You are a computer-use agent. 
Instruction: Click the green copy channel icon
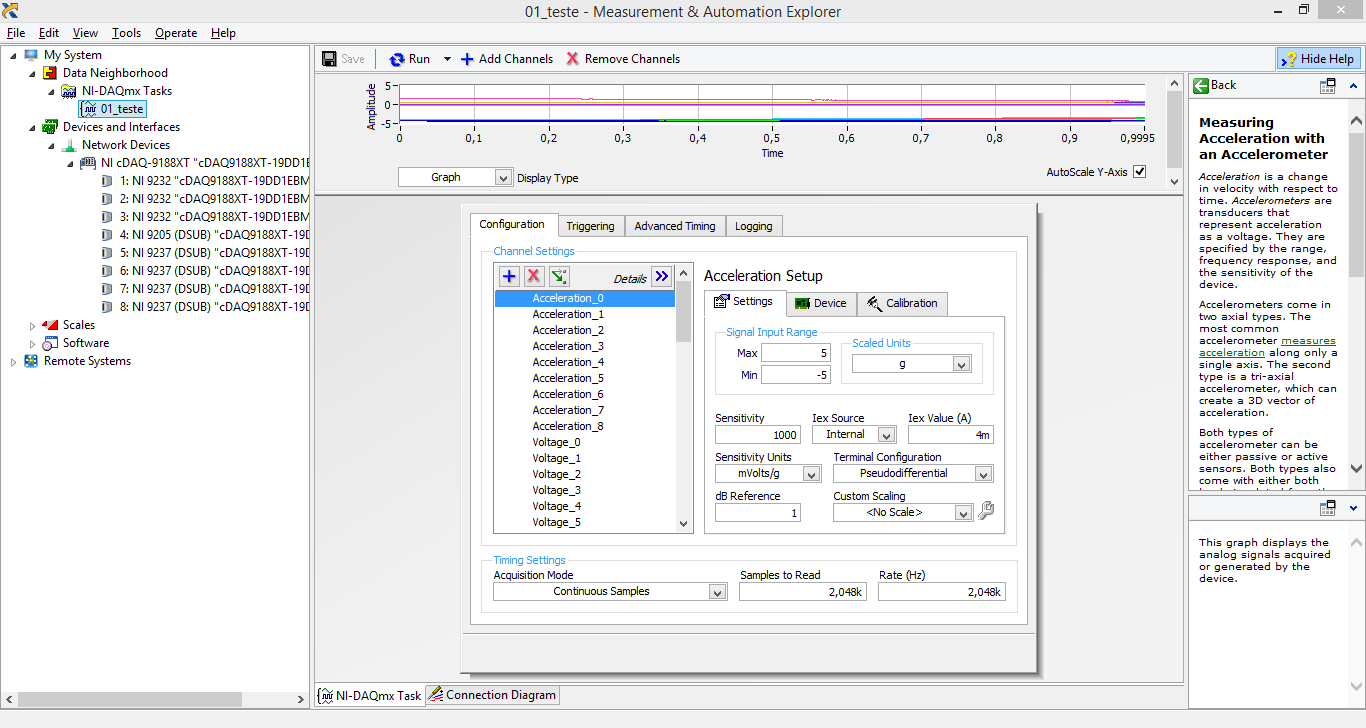559,277
